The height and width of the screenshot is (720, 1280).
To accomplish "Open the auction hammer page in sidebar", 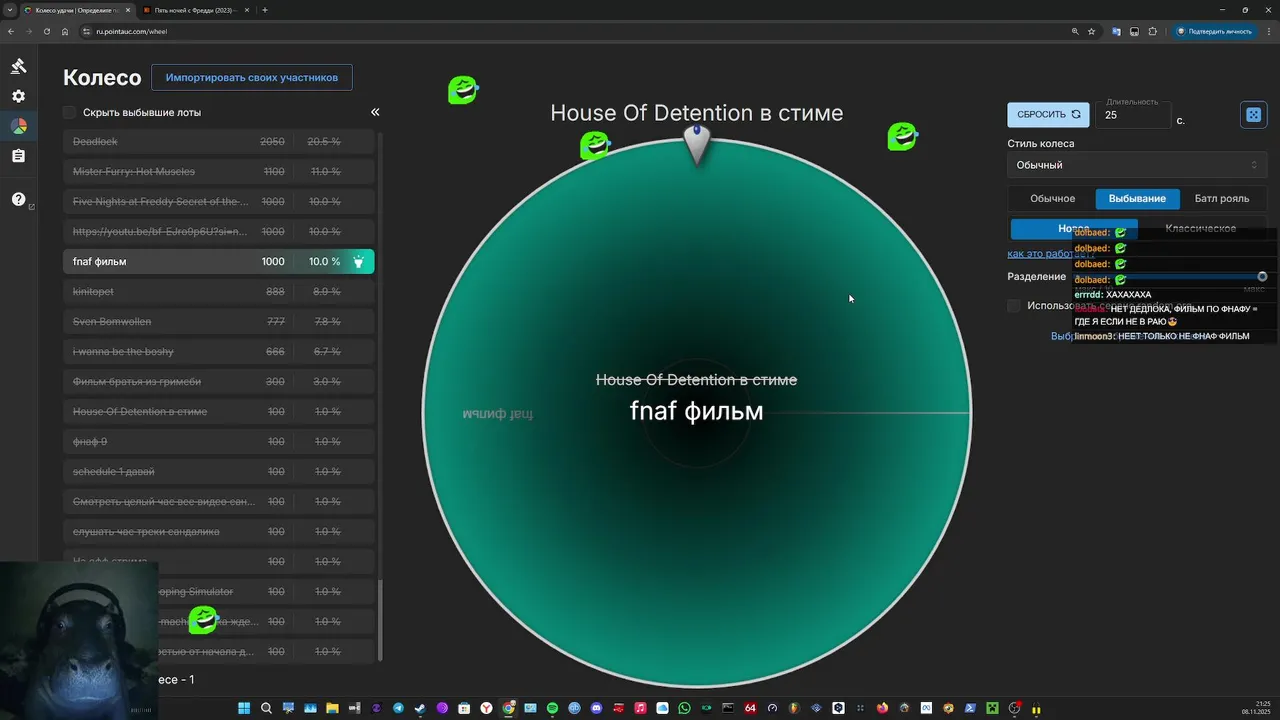I will coord(18,66).
